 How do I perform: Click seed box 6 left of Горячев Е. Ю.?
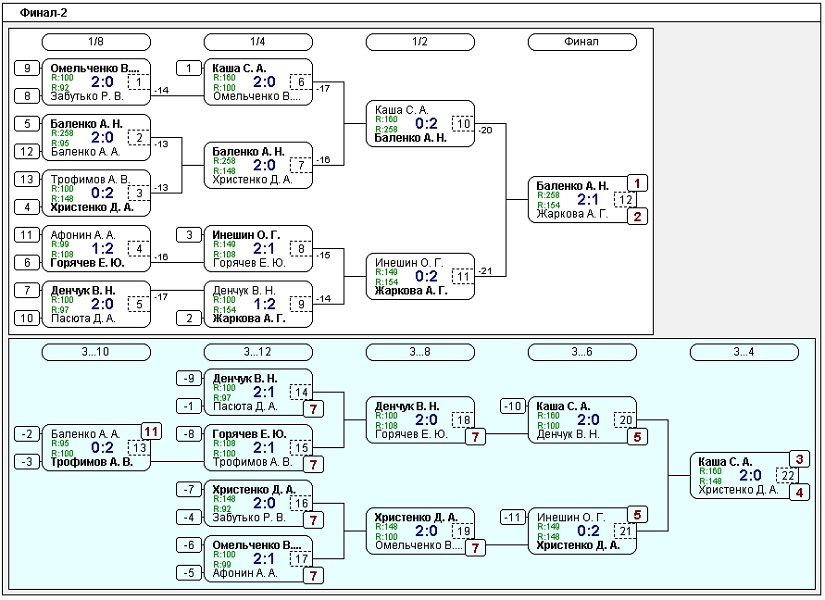(27, 262)
